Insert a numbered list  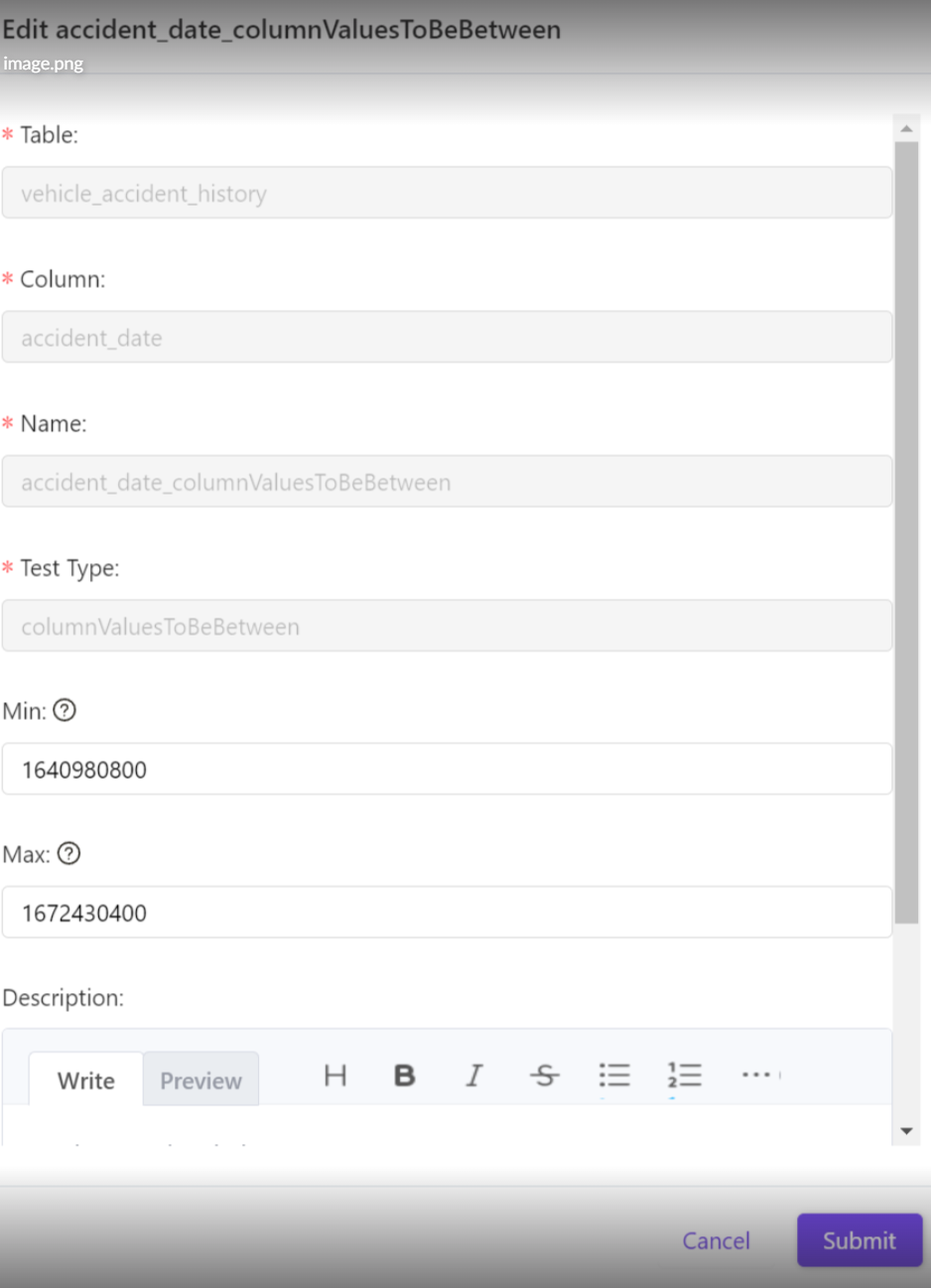pos(685,1075)
